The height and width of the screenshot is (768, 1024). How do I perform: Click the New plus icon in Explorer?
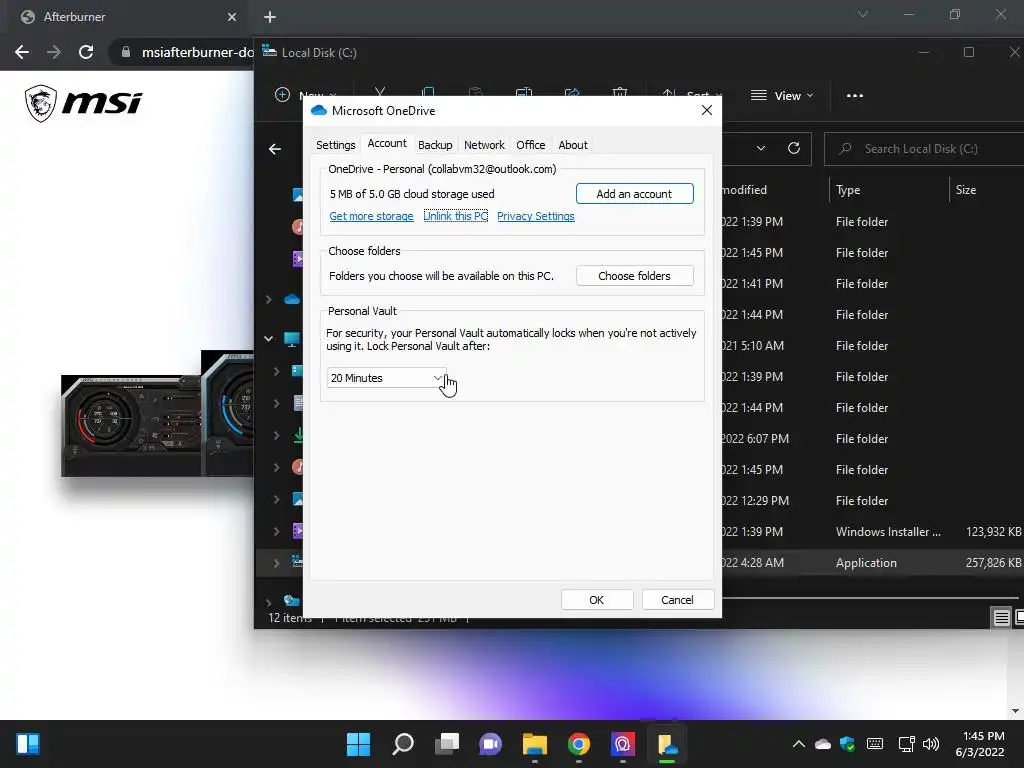[x=282, y=95]
